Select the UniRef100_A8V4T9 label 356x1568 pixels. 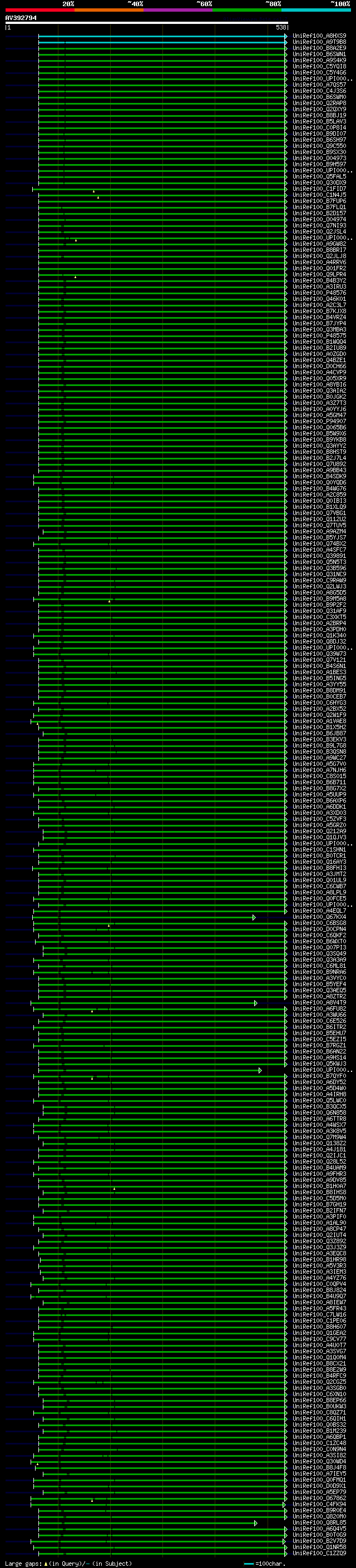tap(319, 1002)
